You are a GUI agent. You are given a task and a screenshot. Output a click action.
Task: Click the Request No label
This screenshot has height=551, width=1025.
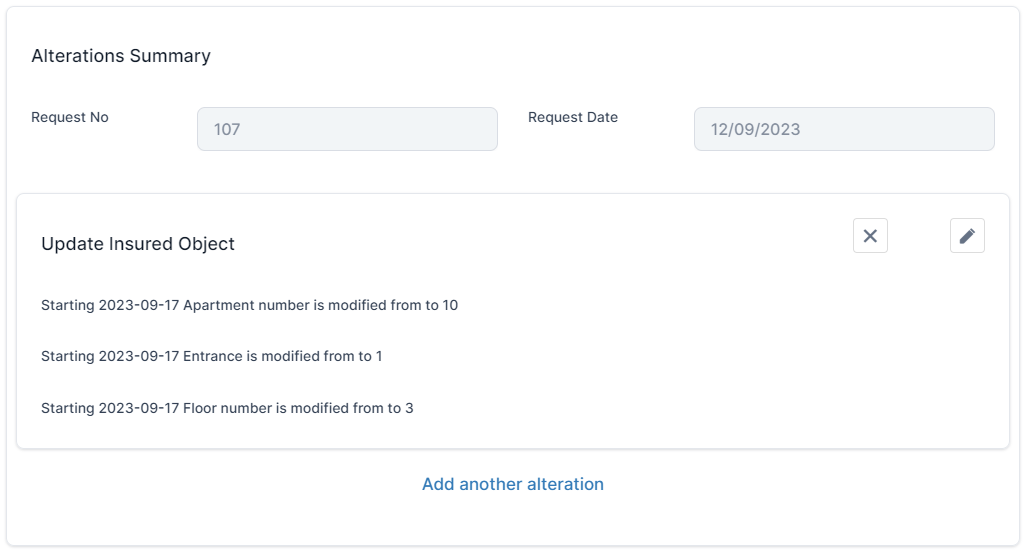click(x=70, y=117)
